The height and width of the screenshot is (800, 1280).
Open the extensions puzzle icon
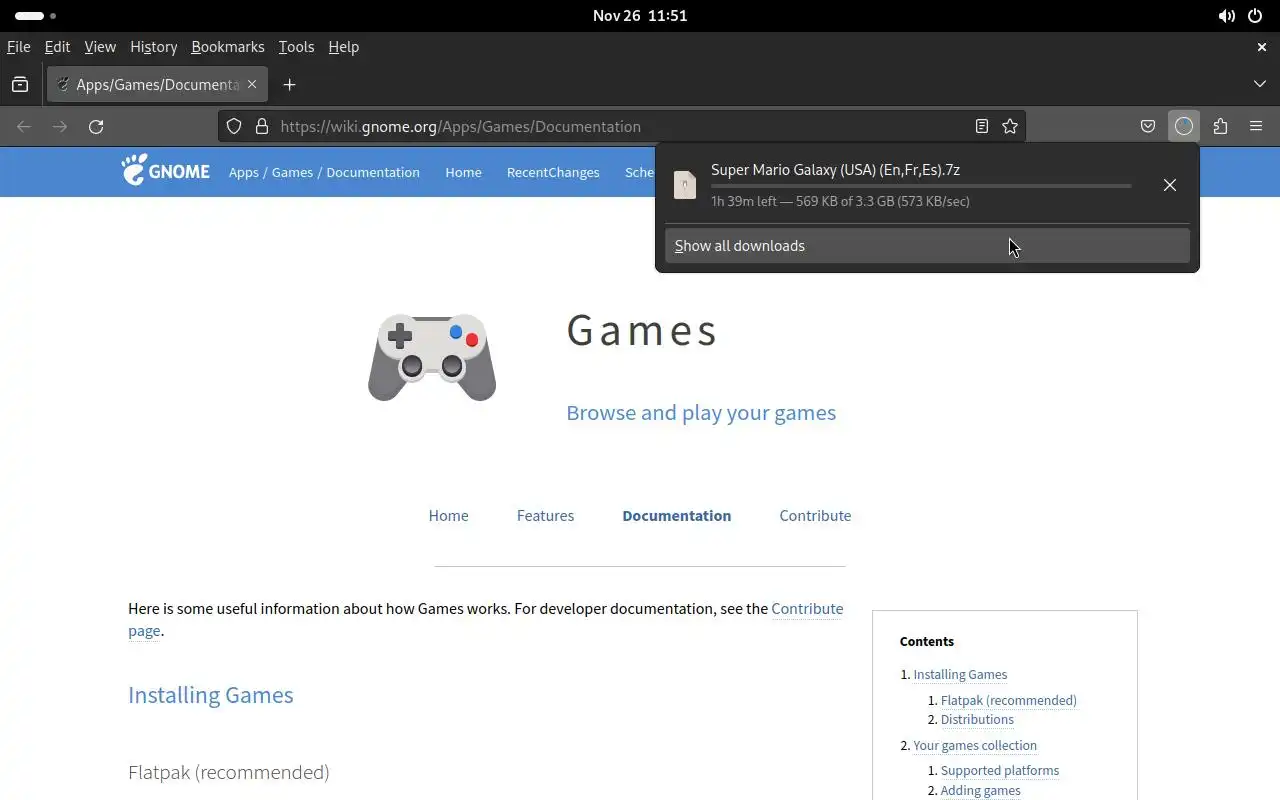[1220, 127]
